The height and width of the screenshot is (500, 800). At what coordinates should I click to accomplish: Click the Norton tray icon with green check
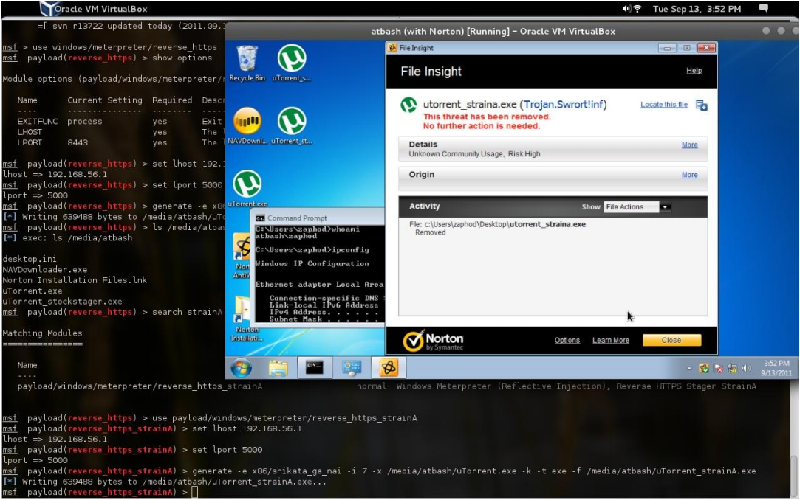(x=704, y=368)
